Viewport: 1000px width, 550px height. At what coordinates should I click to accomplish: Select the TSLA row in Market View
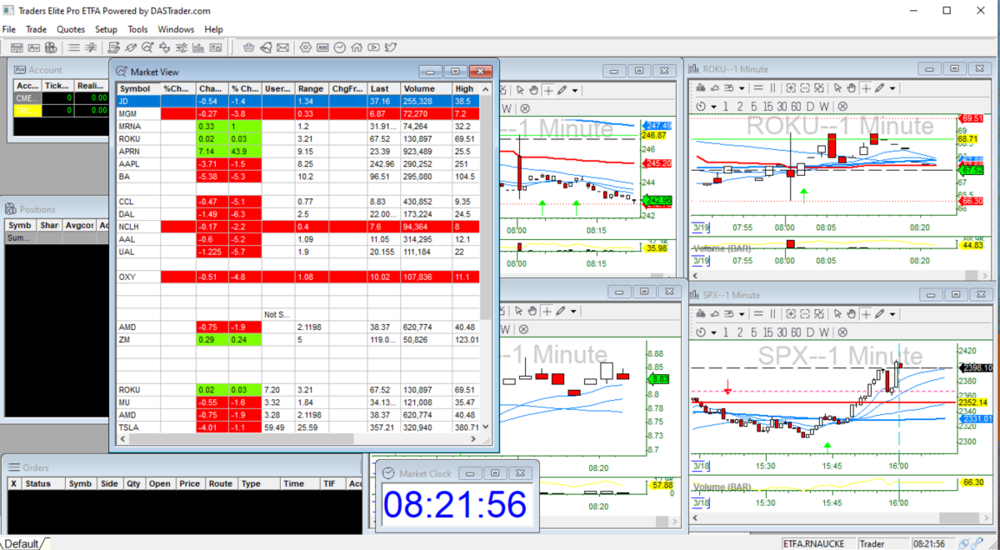tap(130, 427)
